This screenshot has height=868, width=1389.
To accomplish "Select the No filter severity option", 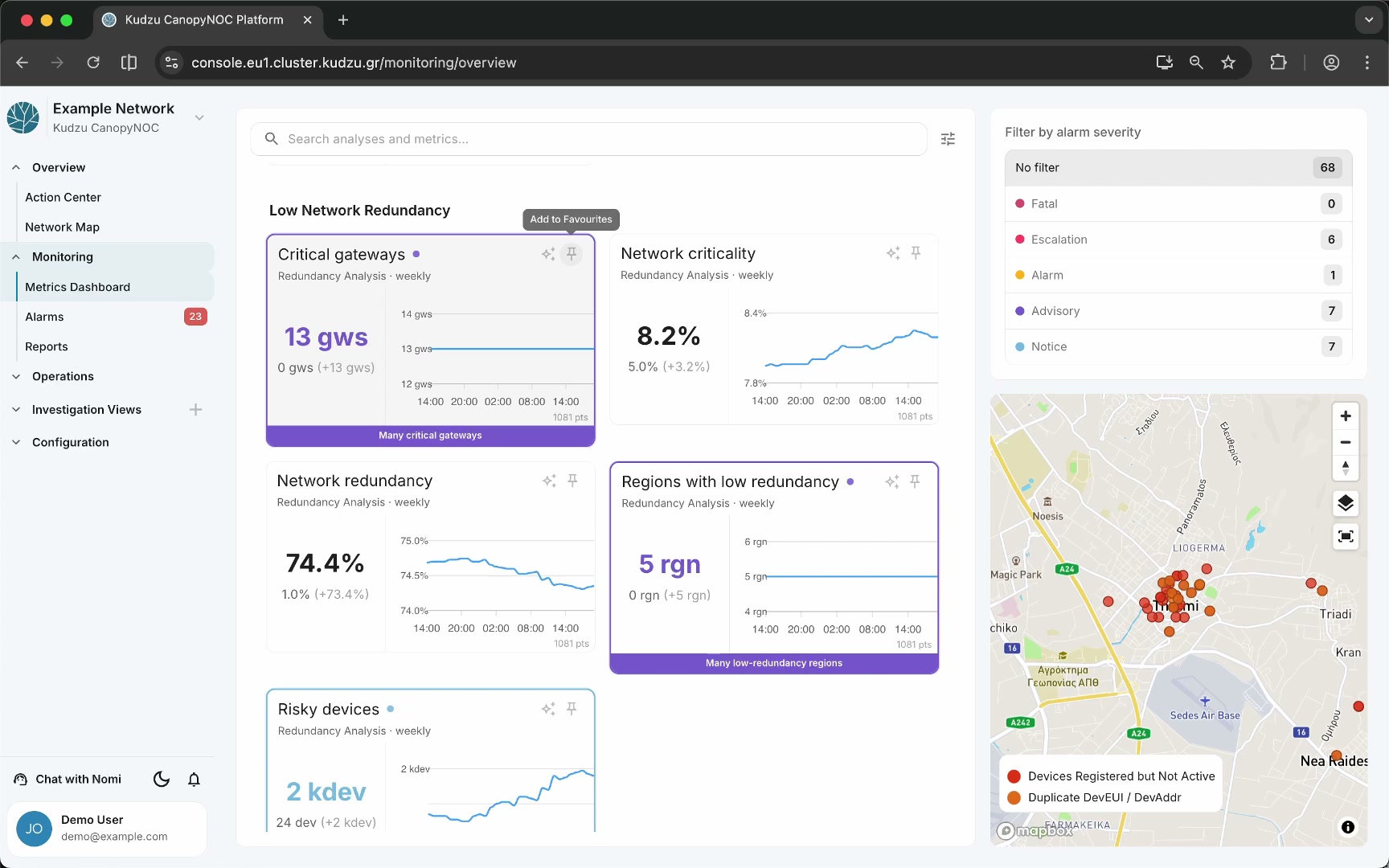I will pyautogui.click(x=1178, y=168).
